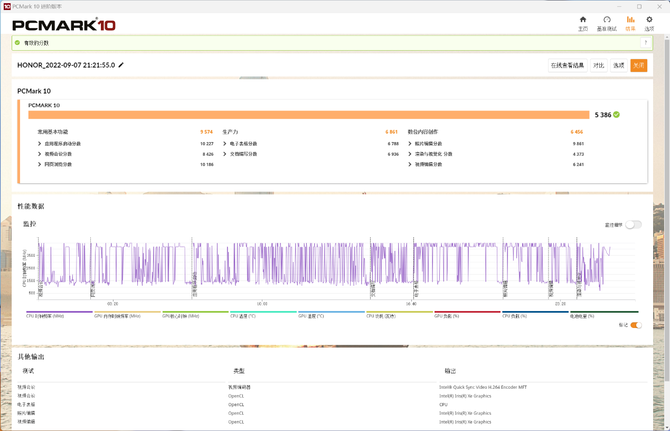Click the pencil icon to rename result
The height and width of the screenshot is (431, 670).
coord(121,65)
